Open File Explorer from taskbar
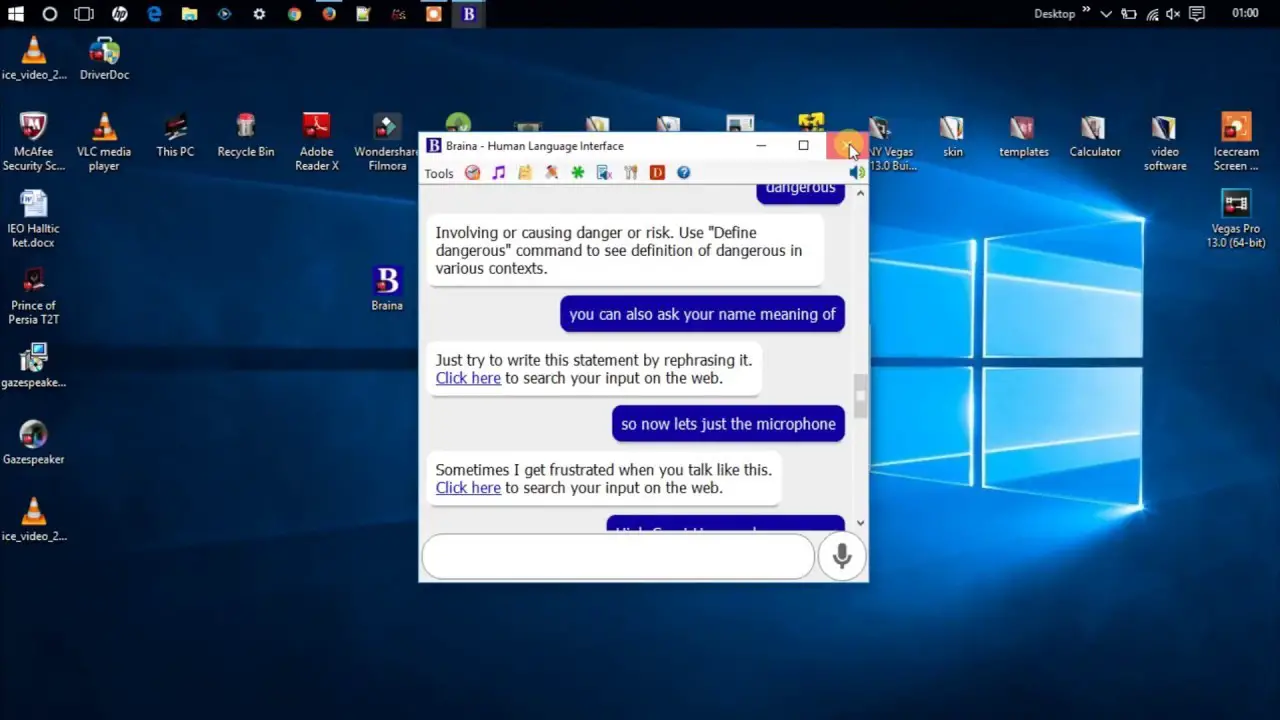 tap(189, 14)
